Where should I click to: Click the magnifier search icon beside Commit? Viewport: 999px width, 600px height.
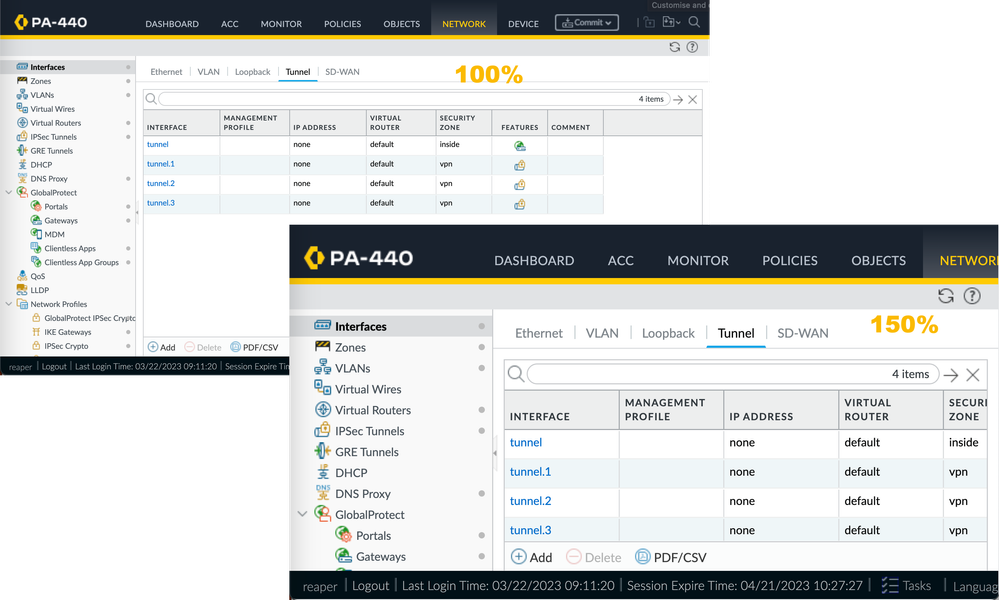pyautogui.click(x=694, y=22)
